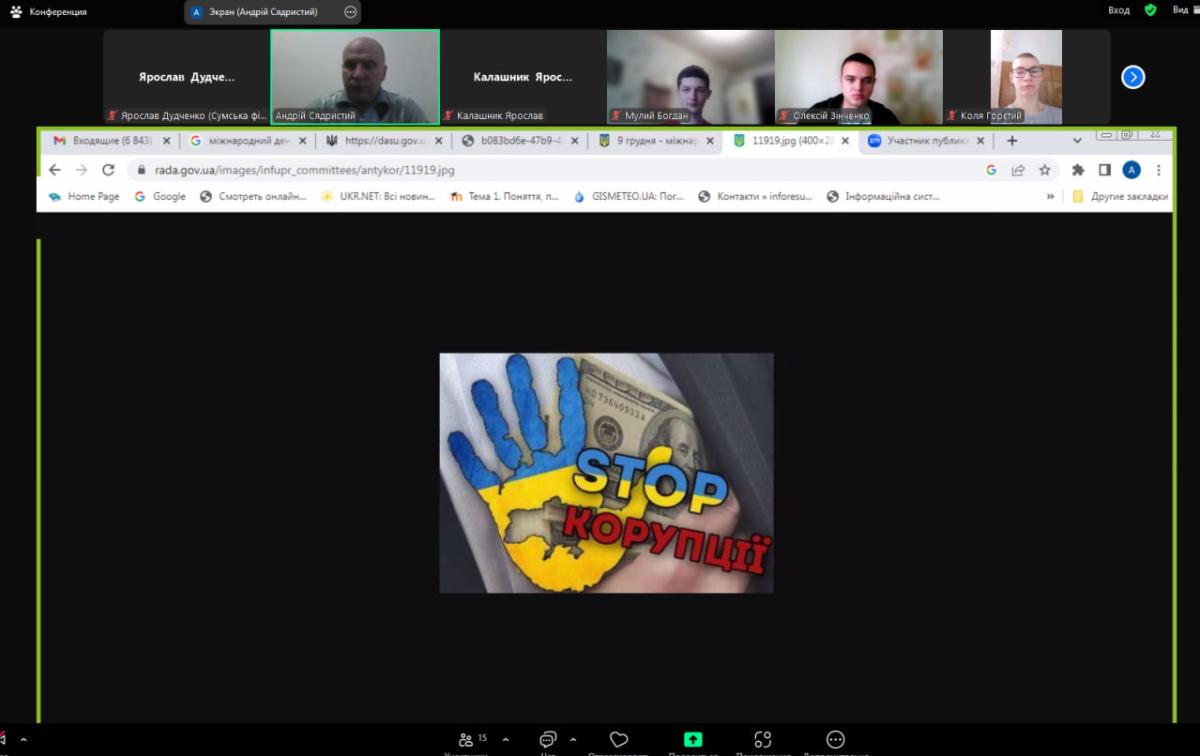Screen dimensions: 1200x756
Task: Open Другие закладки folder
Action: point(1120,197)
